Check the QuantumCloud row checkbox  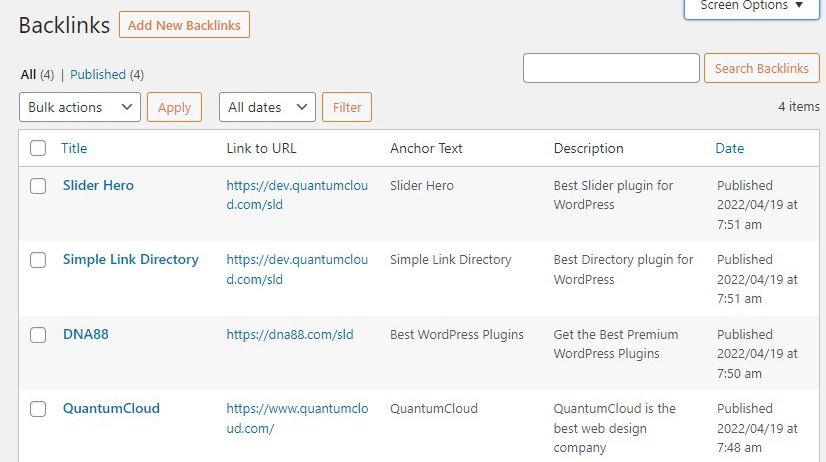pyautogui.click(x=38, y=409)
